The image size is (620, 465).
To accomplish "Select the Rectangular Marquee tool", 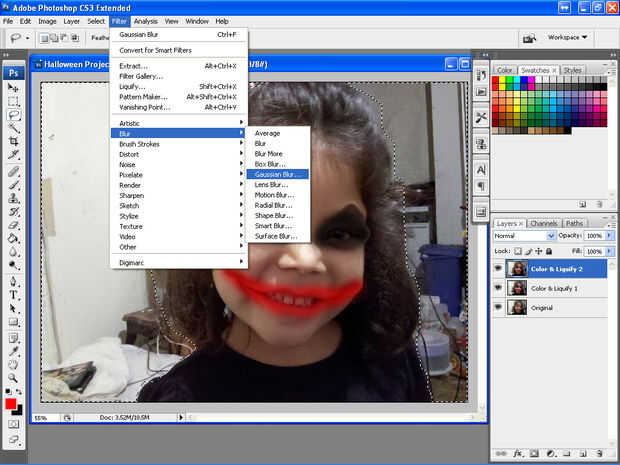I will 13,101.
